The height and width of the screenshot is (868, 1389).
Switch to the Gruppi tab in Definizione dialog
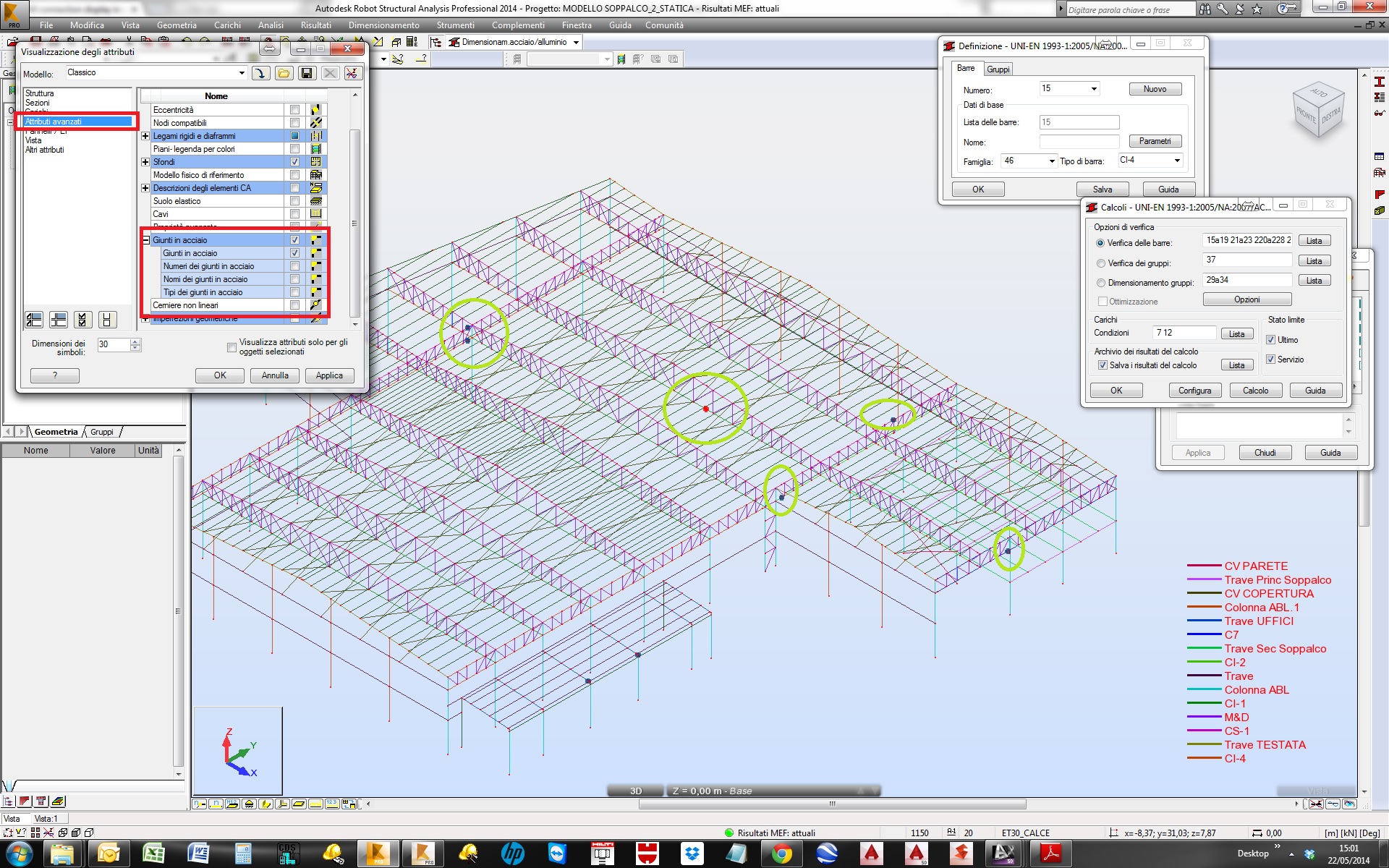(998, 69)
